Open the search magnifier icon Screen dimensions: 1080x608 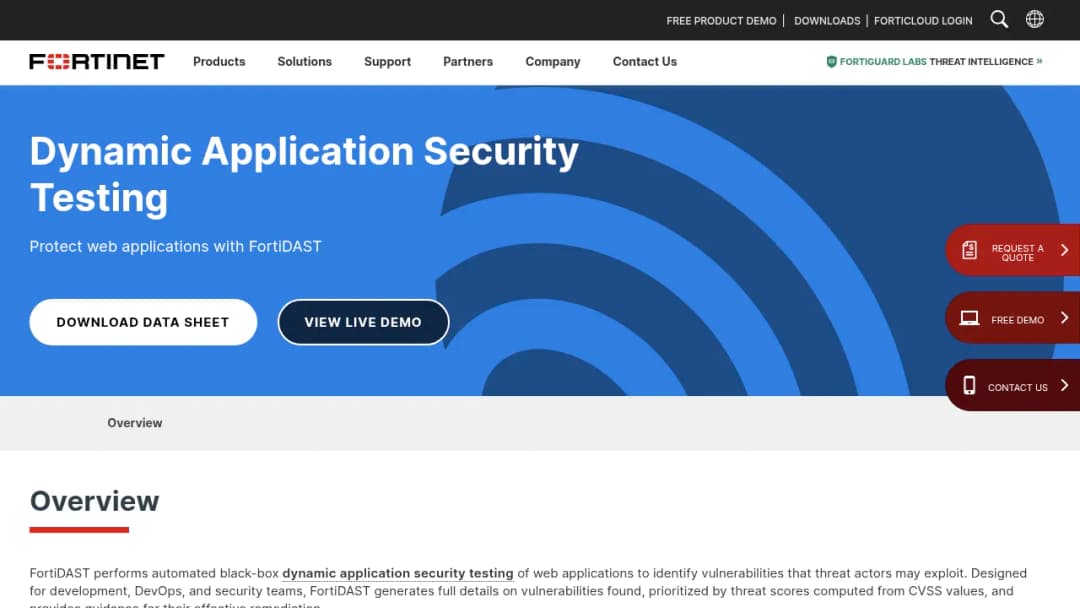tap(999, 19)
